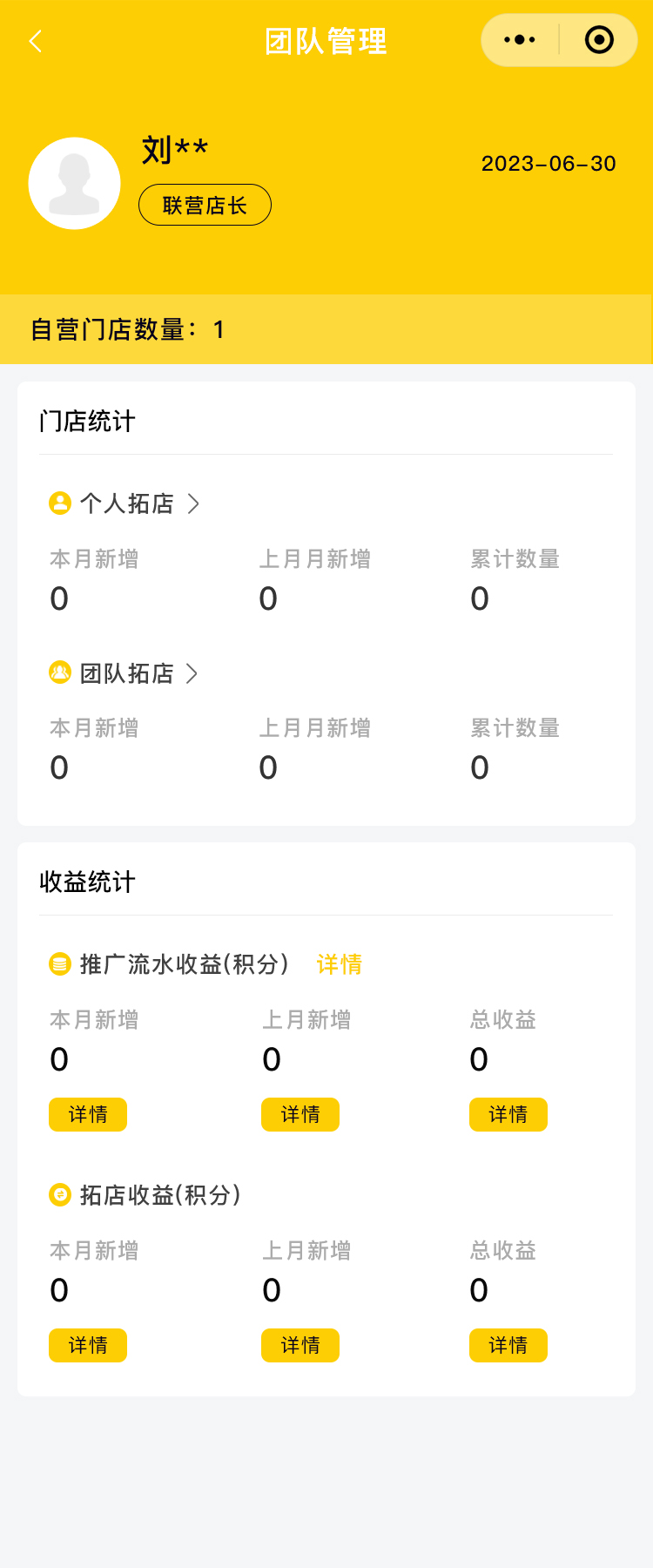Viewport: 653px width, 1568px height.
Task: Expand 团队拓店 with its chevron arrow
Action: (x=192, y=673)
